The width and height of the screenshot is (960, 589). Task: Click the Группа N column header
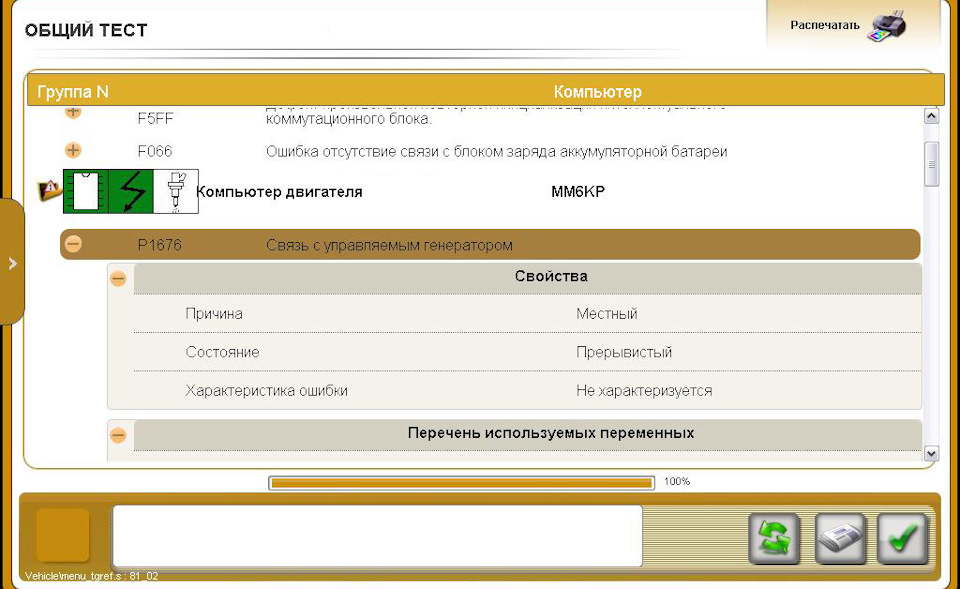pos(73,92)
